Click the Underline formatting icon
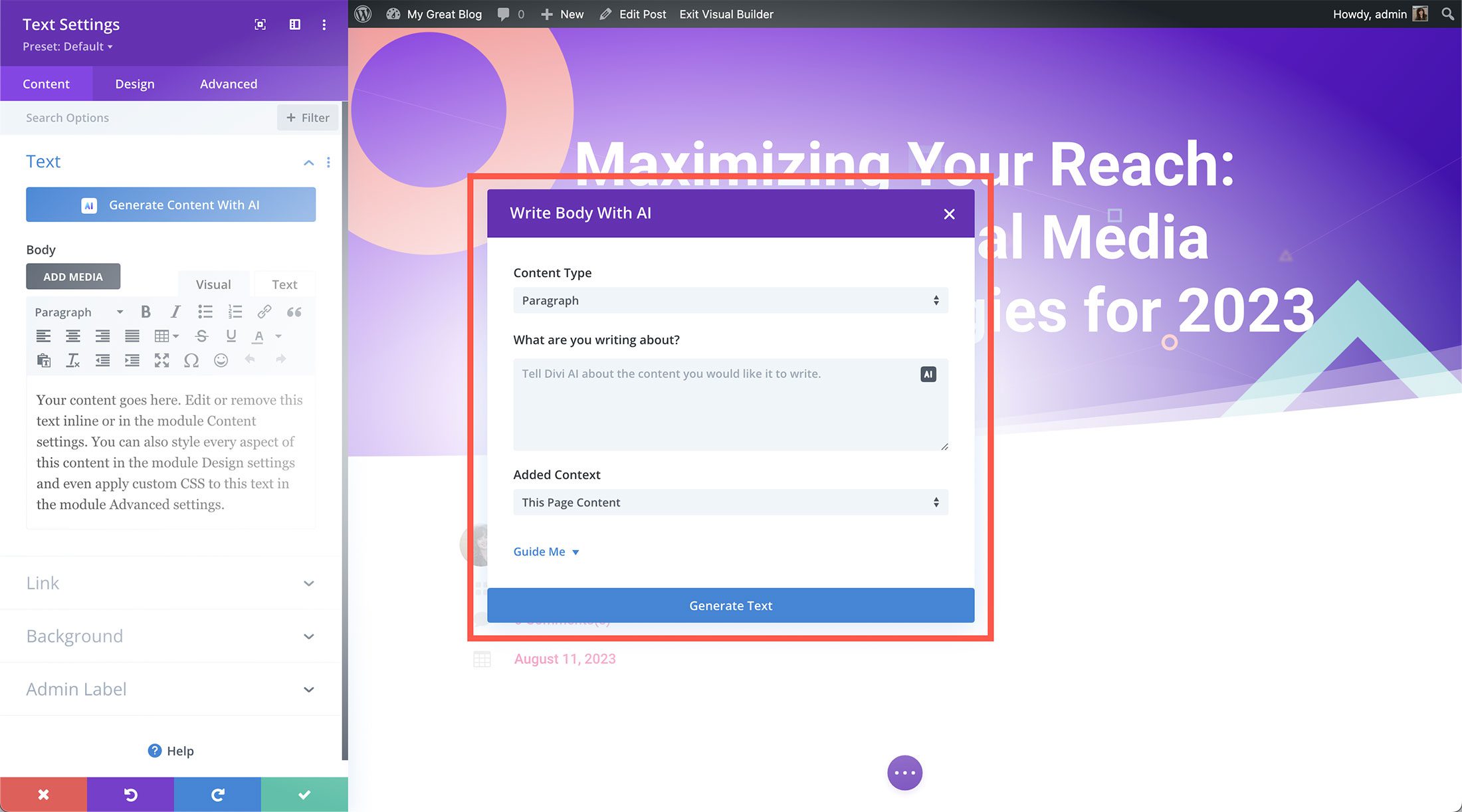The image size is (1462, 812). click(x=232, y=336)
